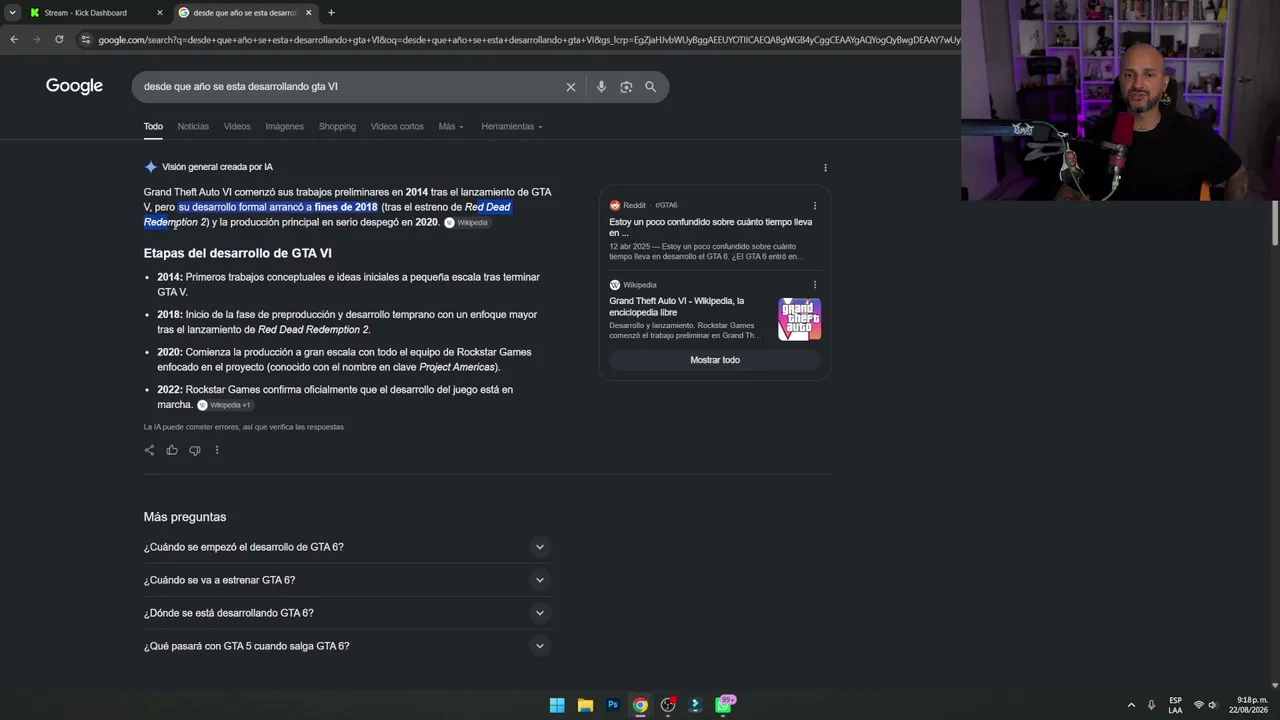Click the microphone icon in system tray
This screenshot has height=720, width=1280.
1151,705
